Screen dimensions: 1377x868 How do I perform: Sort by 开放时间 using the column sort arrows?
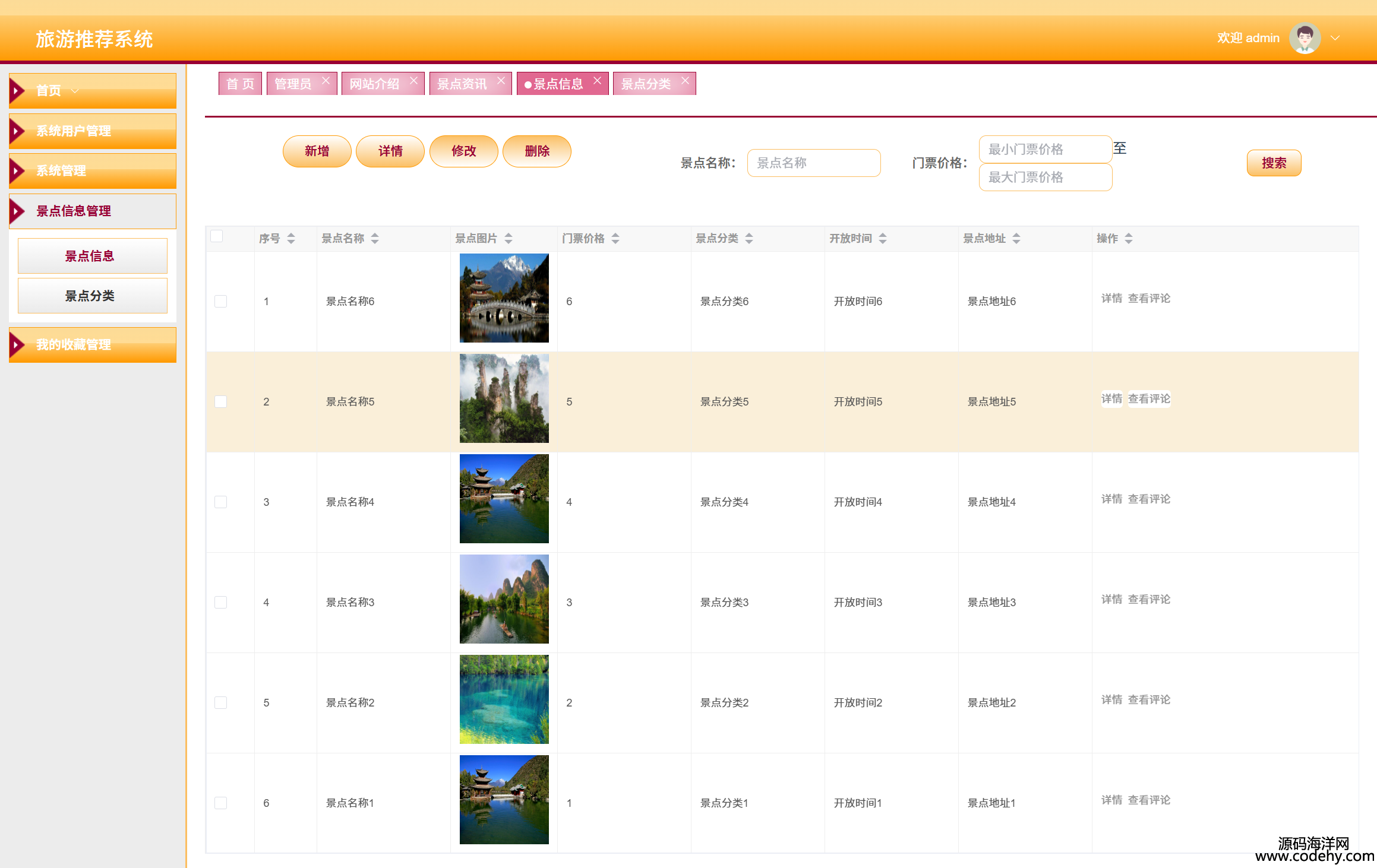883,238
